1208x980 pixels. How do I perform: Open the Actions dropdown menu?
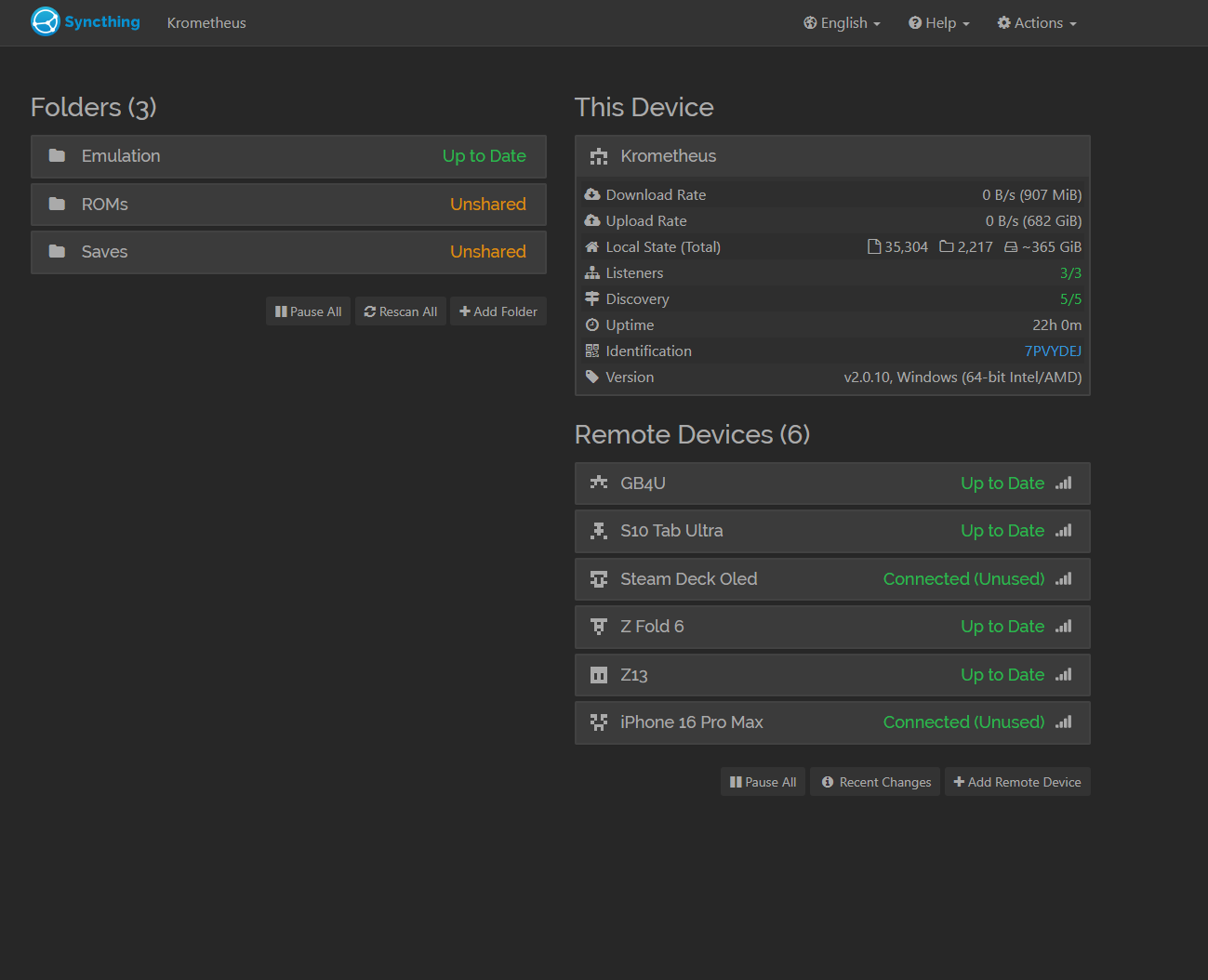[1037, 23]
